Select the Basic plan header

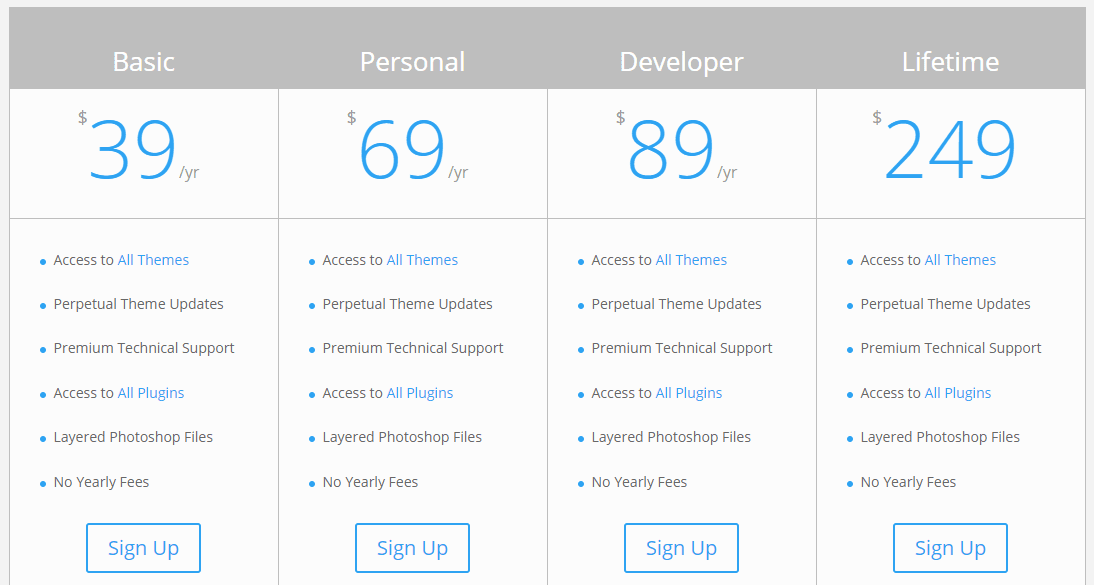(x=143, y=61)
